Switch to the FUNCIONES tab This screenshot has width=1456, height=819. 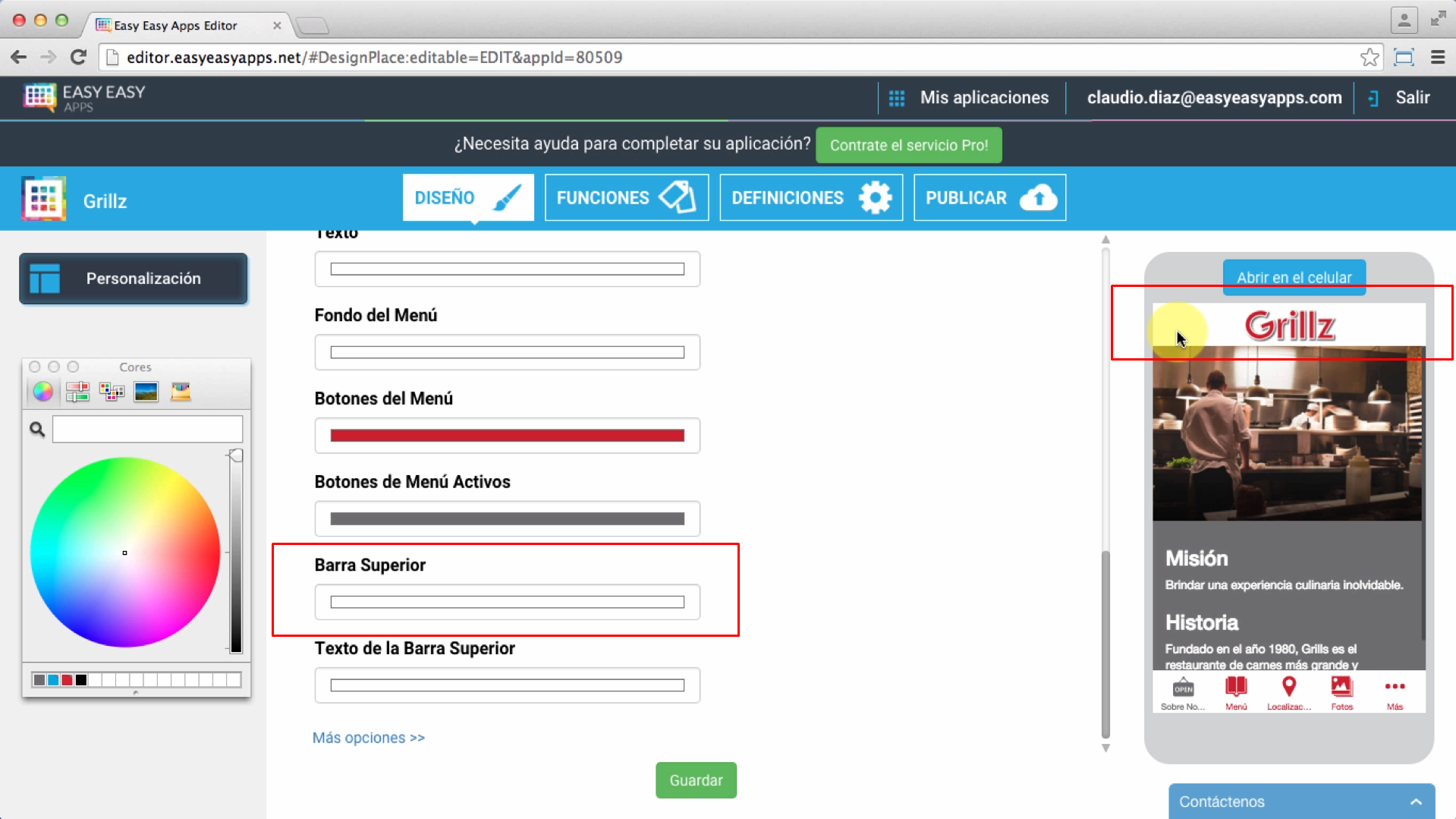626,198
